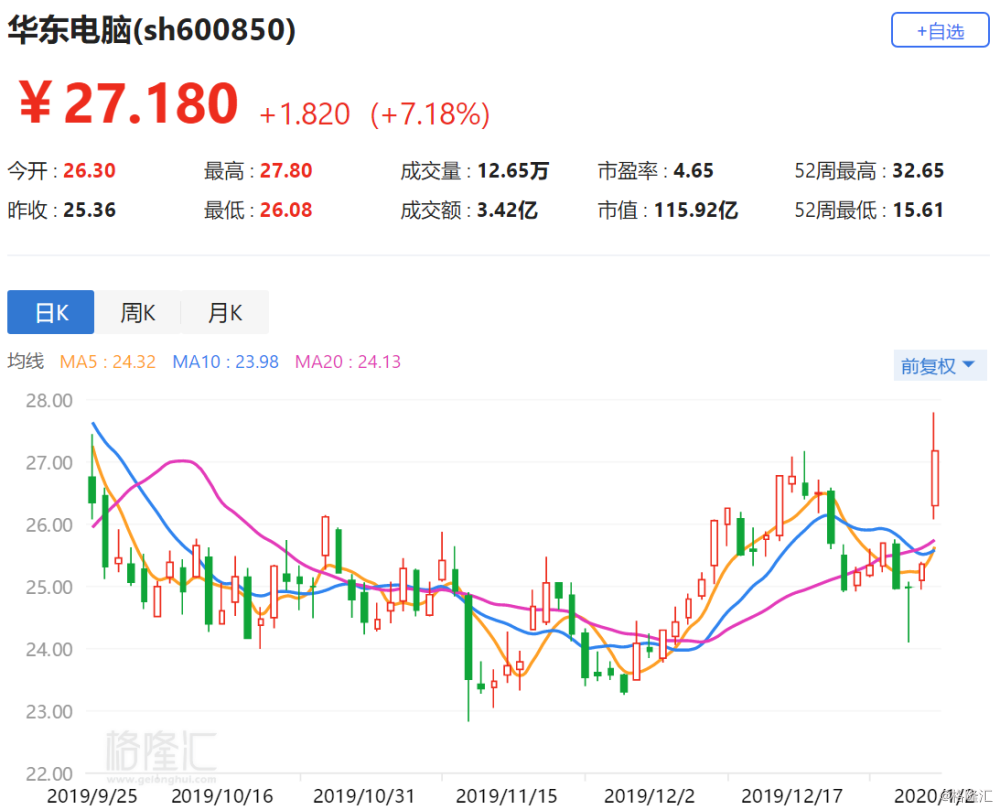The image size is (1000, 810).
Task: Switch to the 周K weekly chart tab
Action: click(x=138, y=313)
